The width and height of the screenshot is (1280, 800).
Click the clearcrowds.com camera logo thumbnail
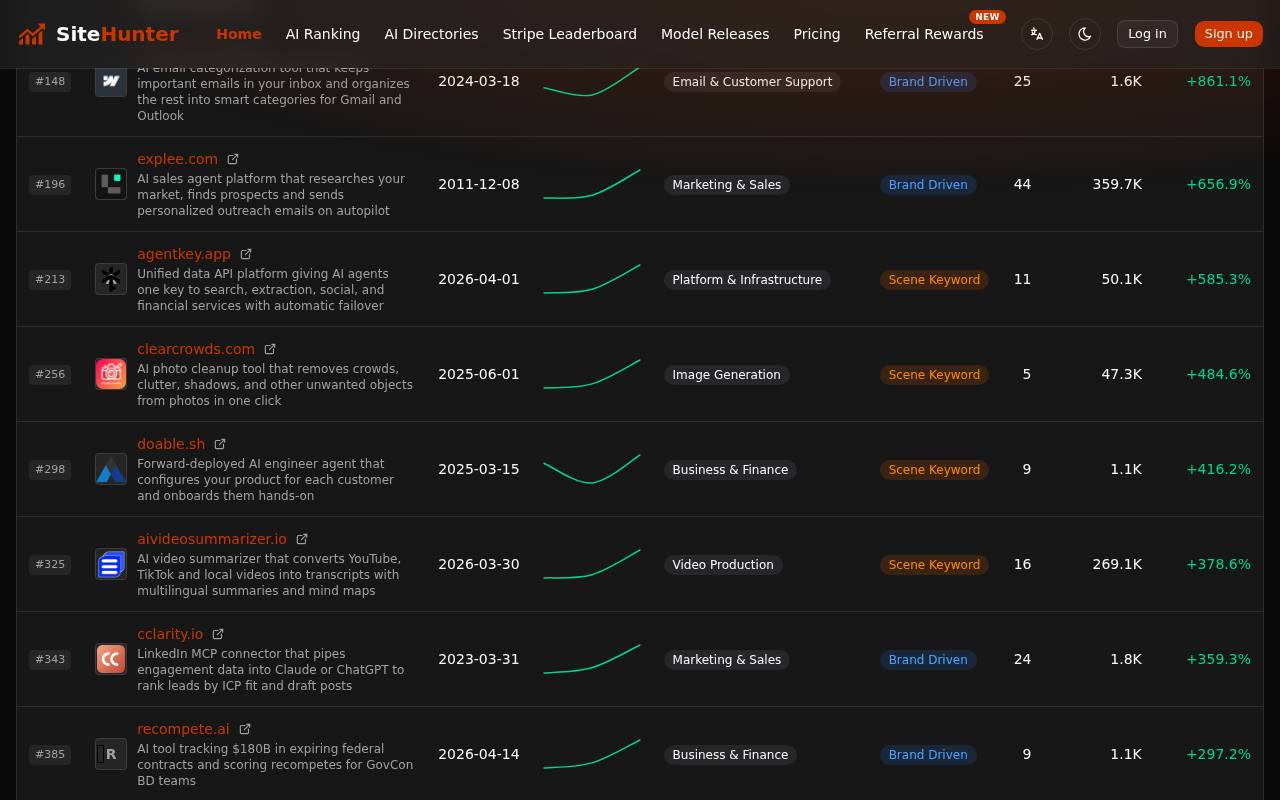(x=111, y=374)
